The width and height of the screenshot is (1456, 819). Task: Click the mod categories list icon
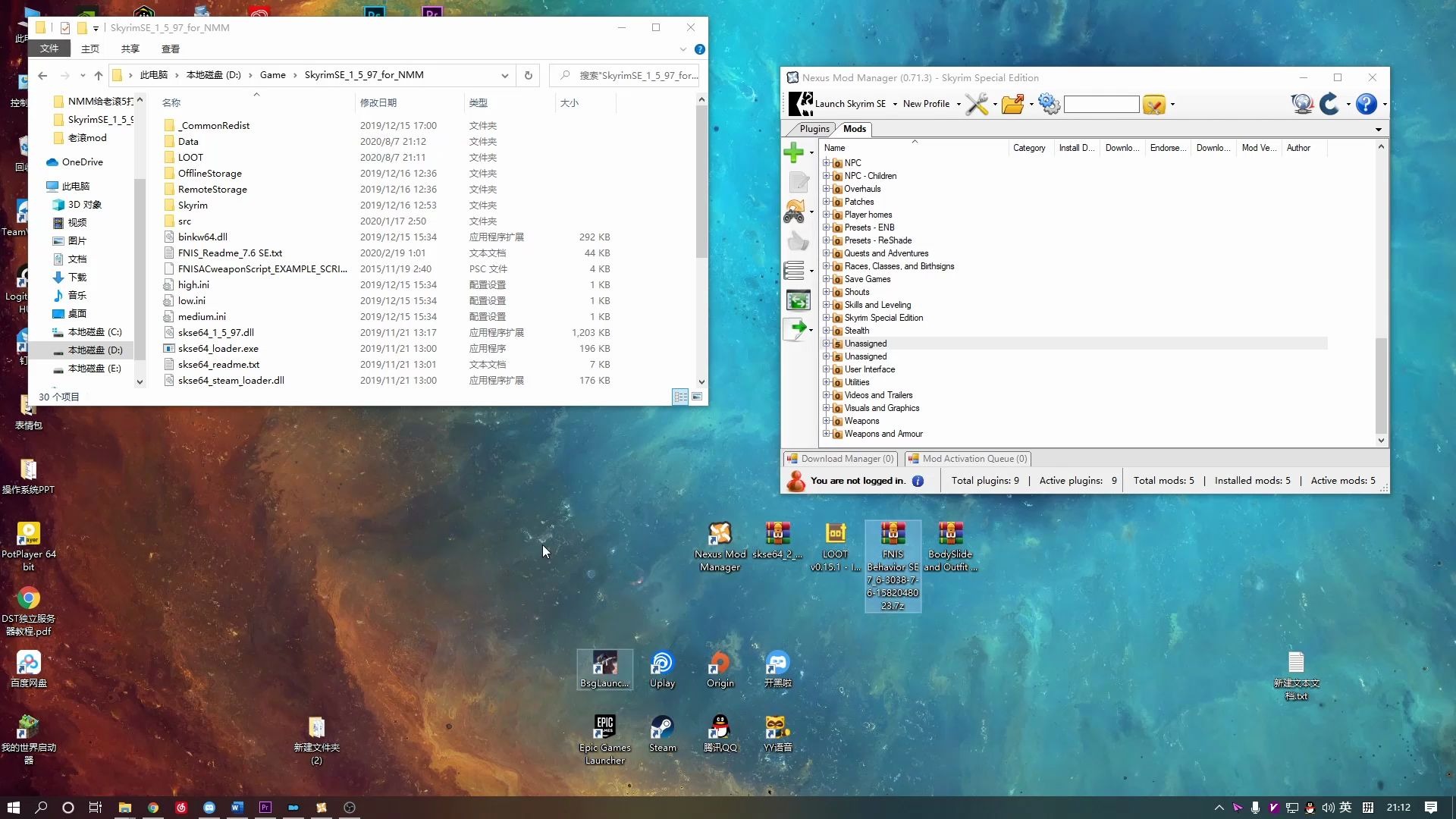click(x=794, y=270)
